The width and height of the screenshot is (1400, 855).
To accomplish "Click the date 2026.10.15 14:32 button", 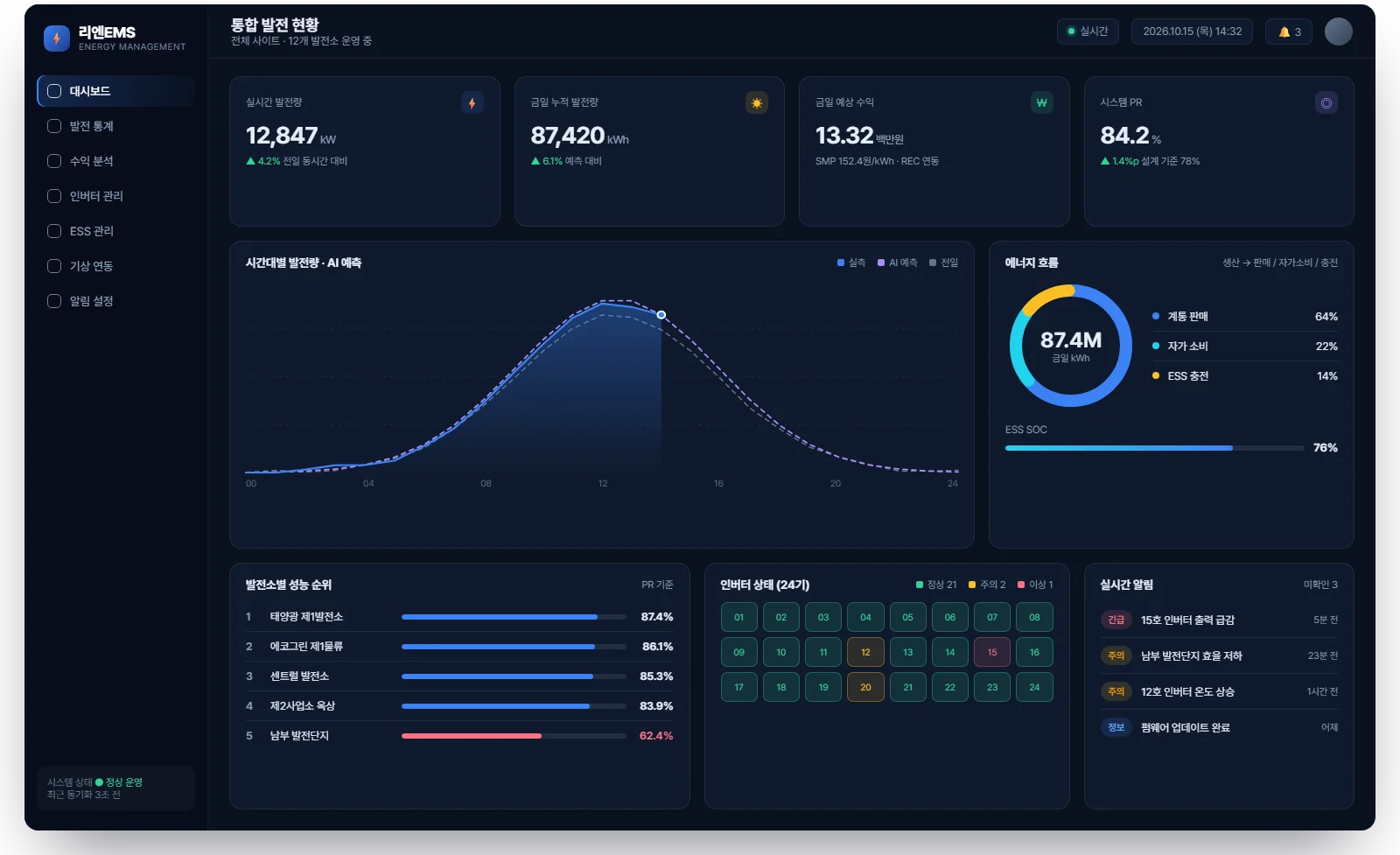I will point(1192,32).
